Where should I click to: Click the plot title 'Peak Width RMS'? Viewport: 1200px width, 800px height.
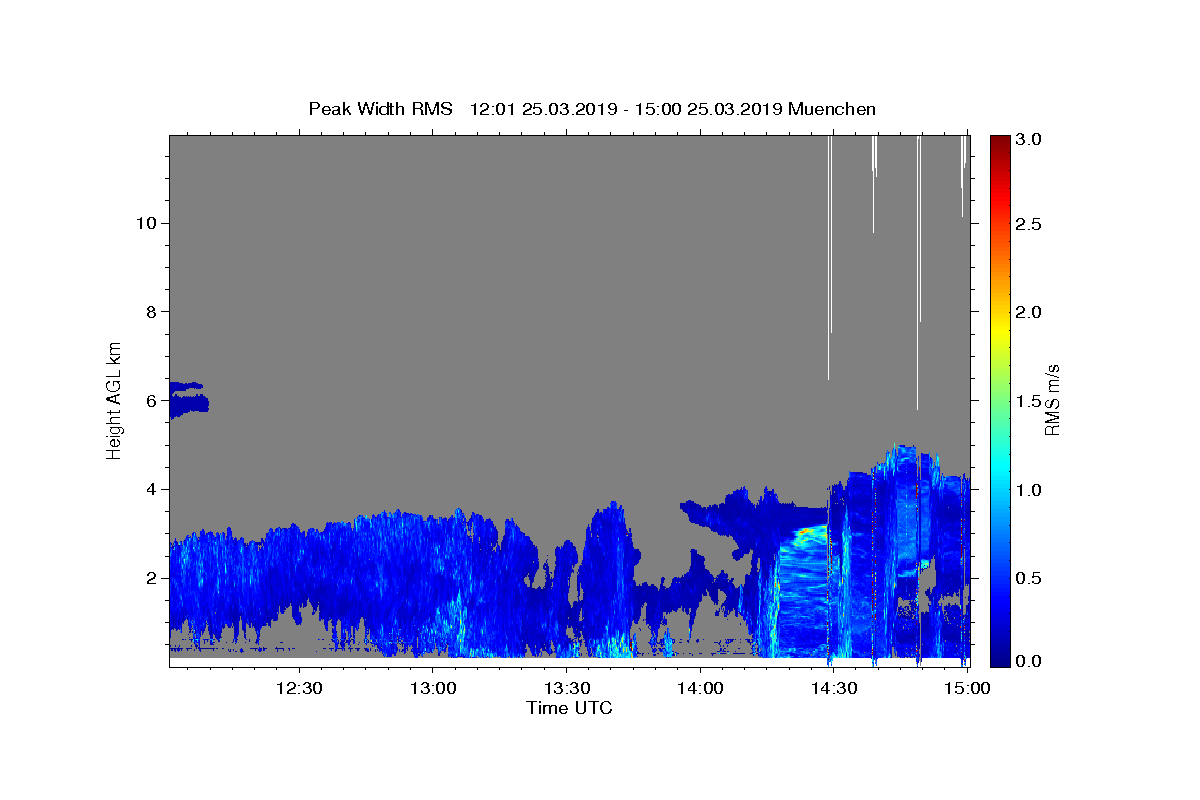(x=381, y=109)
